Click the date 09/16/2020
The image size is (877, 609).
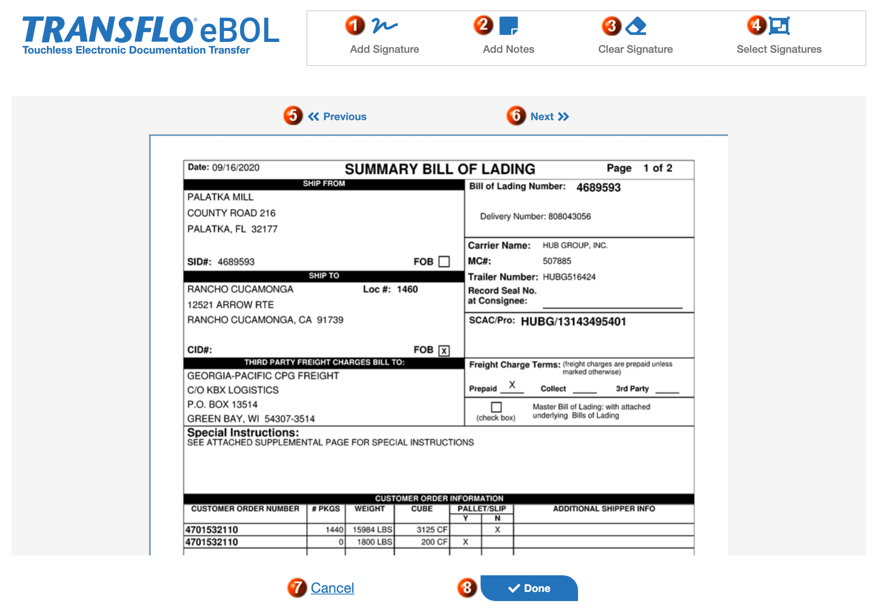point(235,168)
